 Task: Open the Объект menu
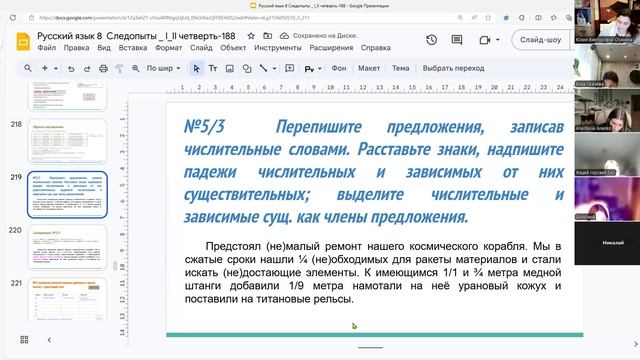233,48
